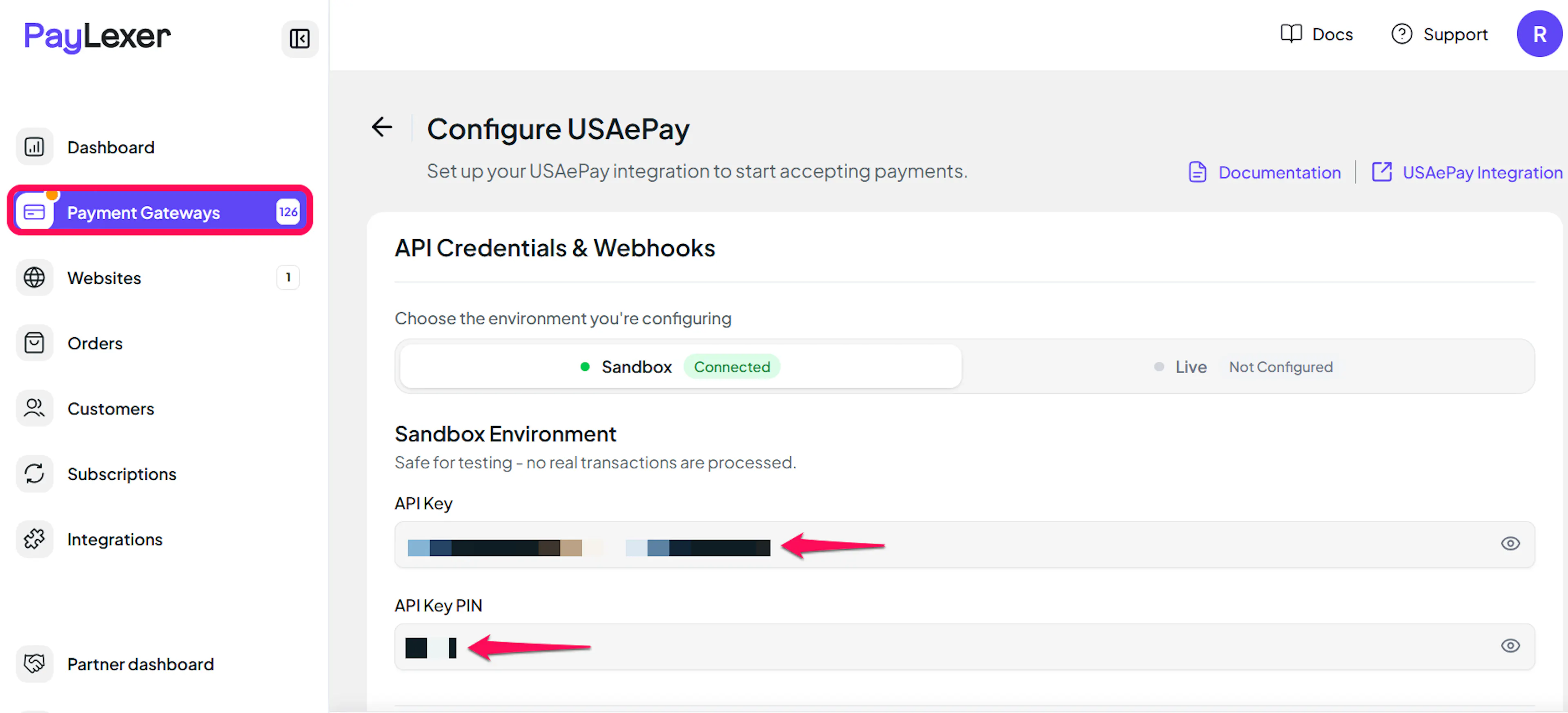The image size is (1568, 713).
Task: Click the Docs book icon
Action: [x=1291, y=33]
